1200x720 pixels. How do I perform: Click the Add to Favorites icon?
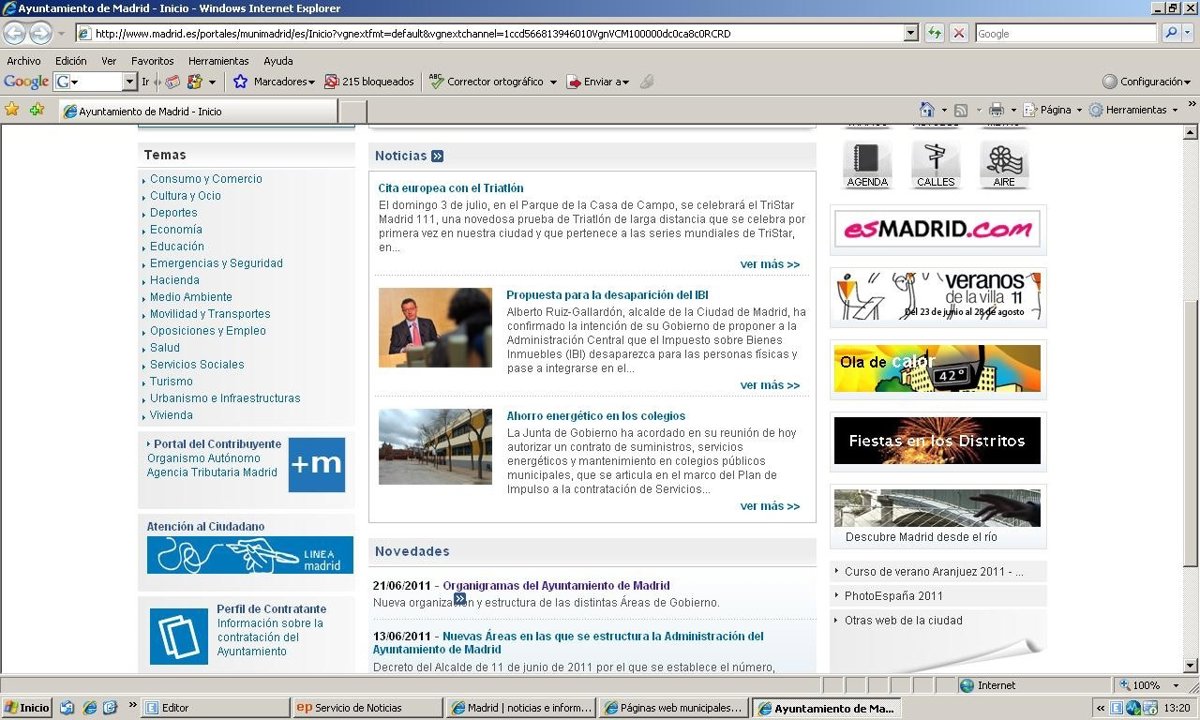click(x=37, y=110)
